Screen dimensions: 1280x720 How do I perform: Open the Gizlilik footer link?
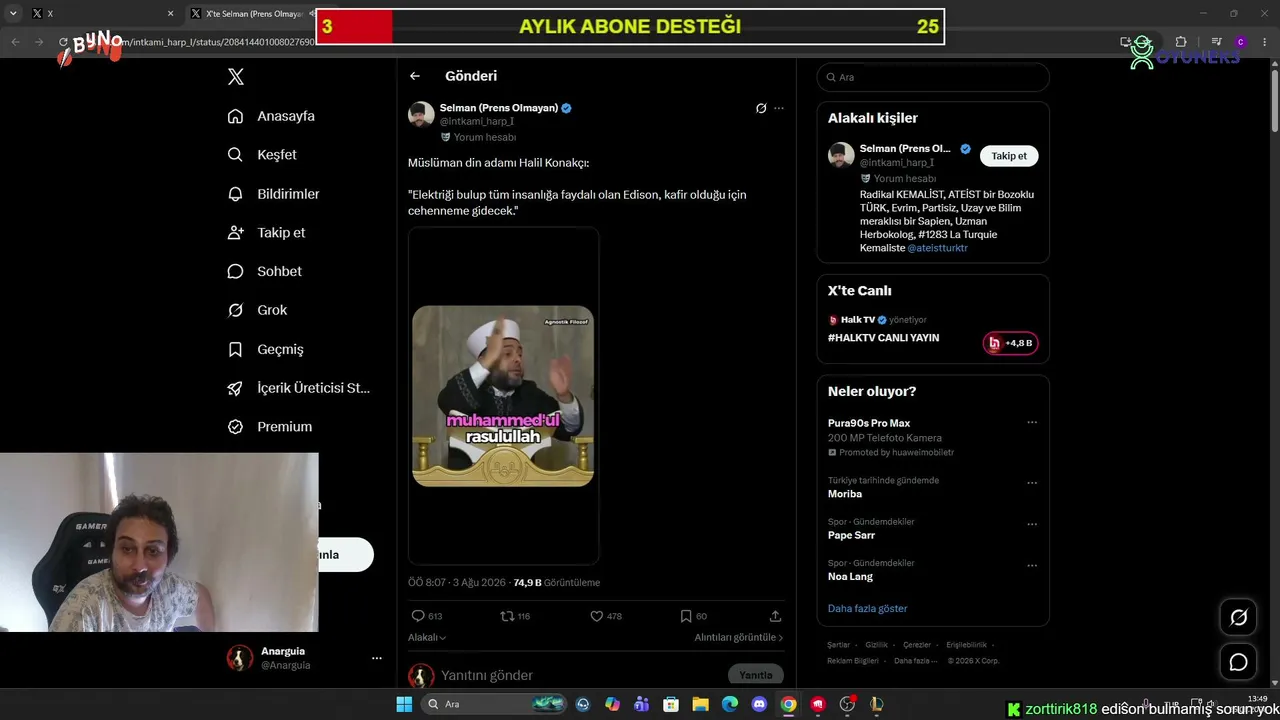coord(876,645)
